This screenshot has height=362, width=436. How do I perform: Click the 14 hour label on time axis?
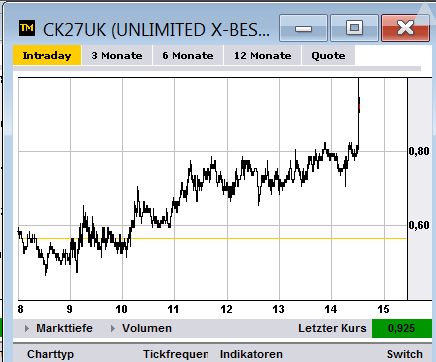331,309
